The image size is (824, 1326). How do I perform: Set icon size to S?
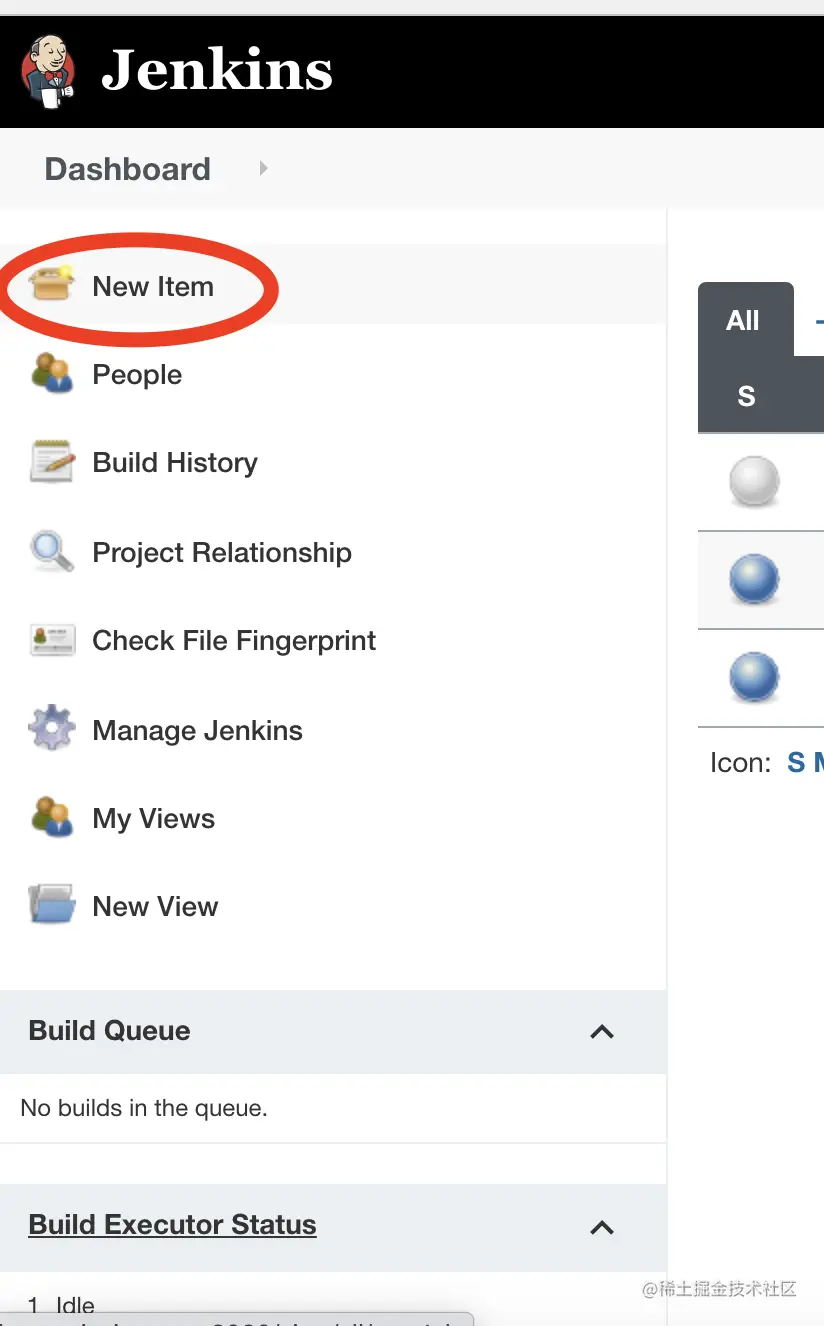click(796, 763)
